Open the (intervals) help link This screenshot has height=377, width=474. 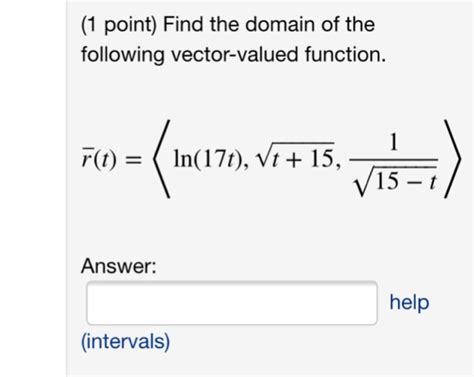[125, 341]
